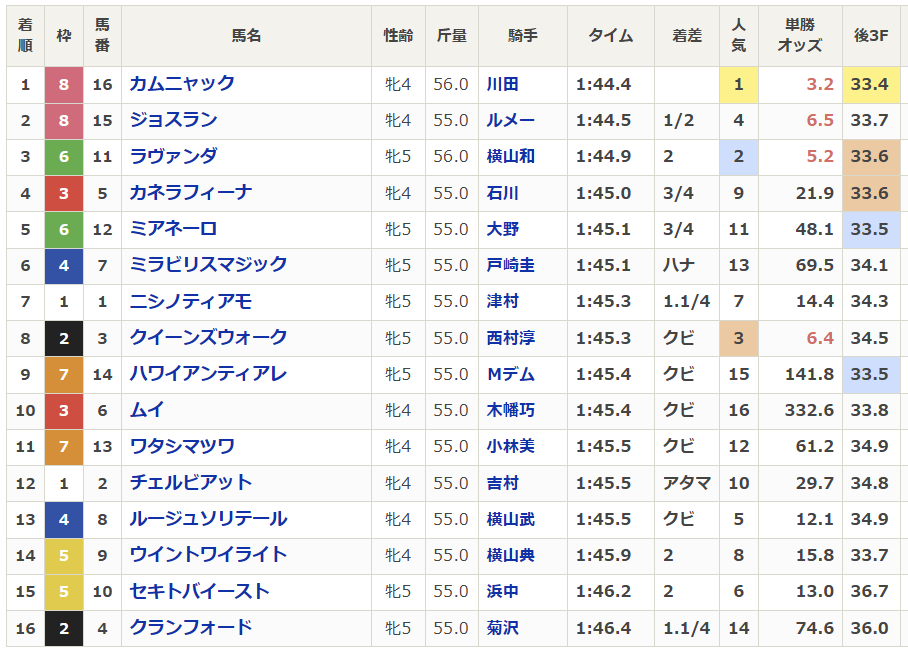
Task: Open jockey 津村 profile
Action: click(502, 301)
